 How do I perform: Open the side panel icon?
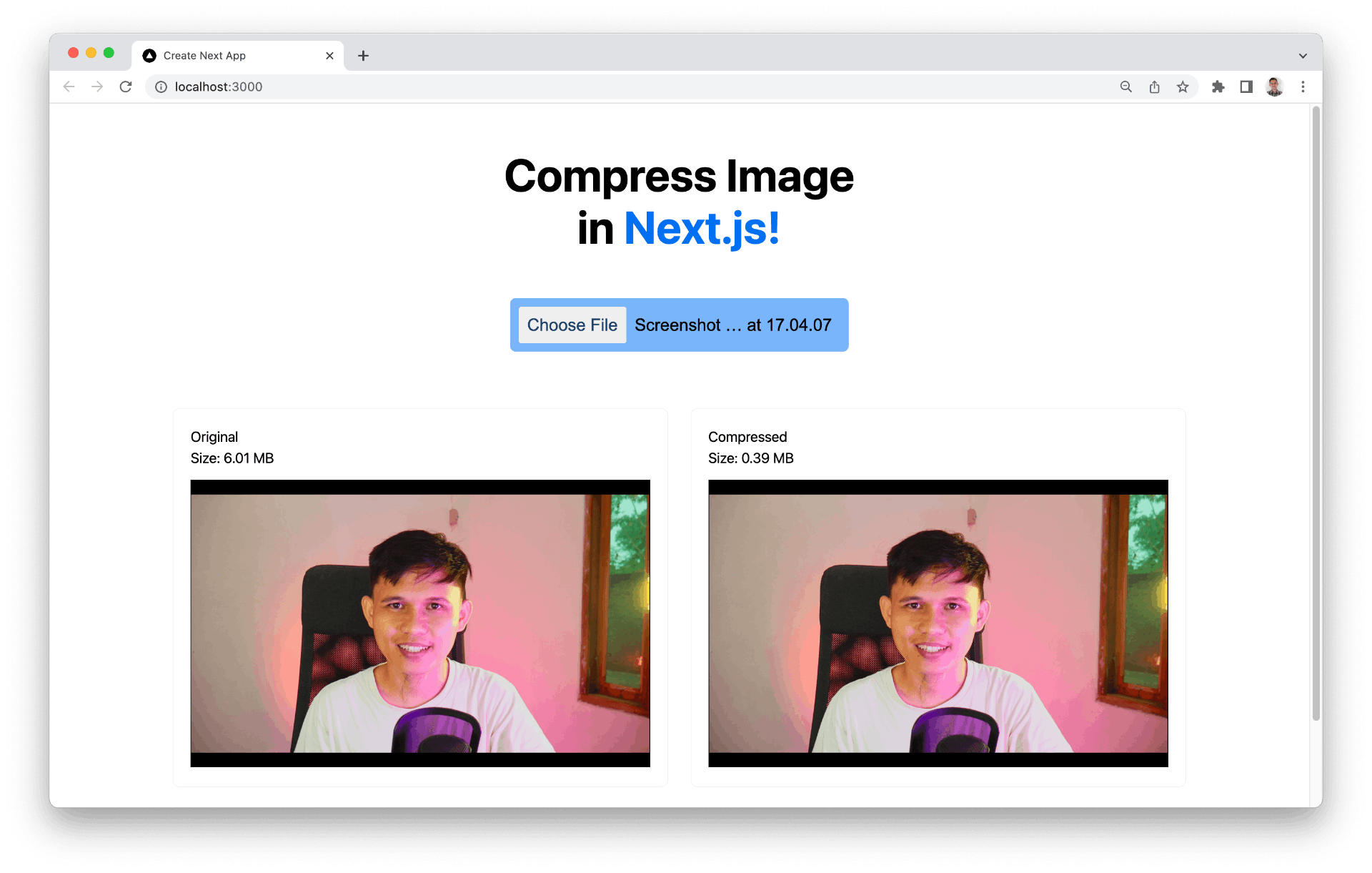[x=1246, y=87]
